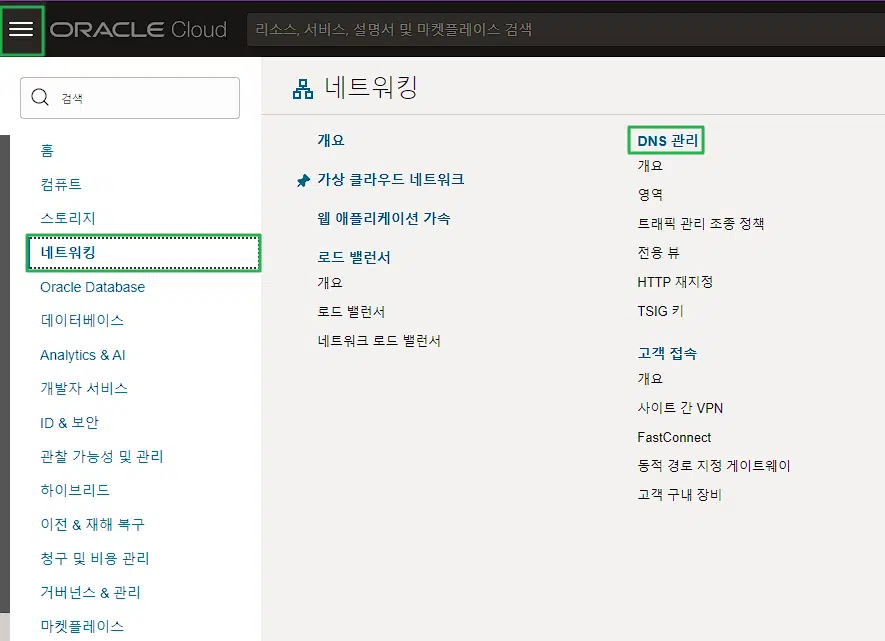Screen dimensions: 885x641
Task: Open 하이브리드 category
Action: (75, 490)
